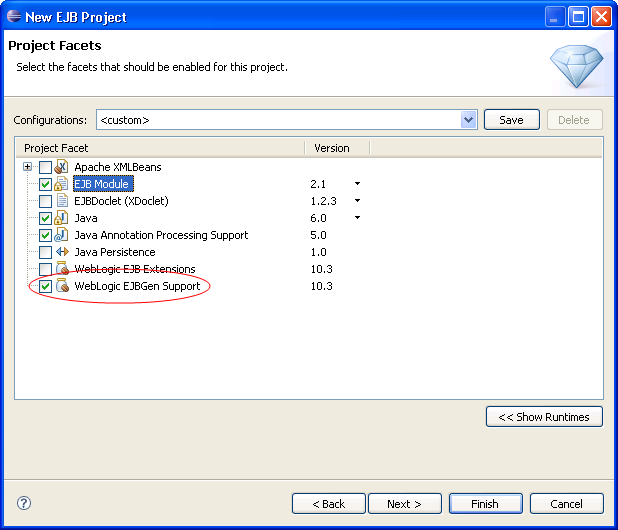618x530 pixels.
Task: Close the New EJB Project dialog
Action: click(x=601, y=17)
